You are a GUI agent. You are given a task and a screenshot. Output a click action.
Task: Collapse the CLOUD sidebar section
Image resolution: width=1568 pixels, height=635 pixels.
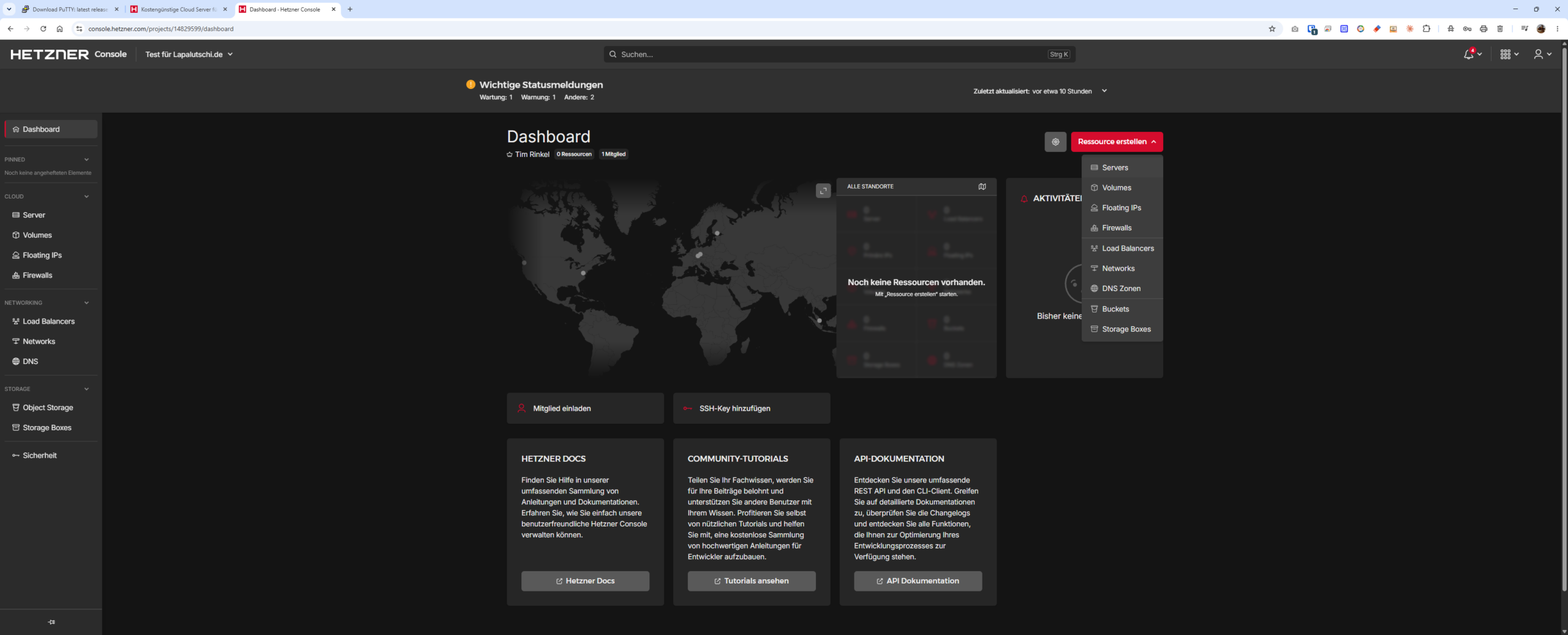coord(86,197)
